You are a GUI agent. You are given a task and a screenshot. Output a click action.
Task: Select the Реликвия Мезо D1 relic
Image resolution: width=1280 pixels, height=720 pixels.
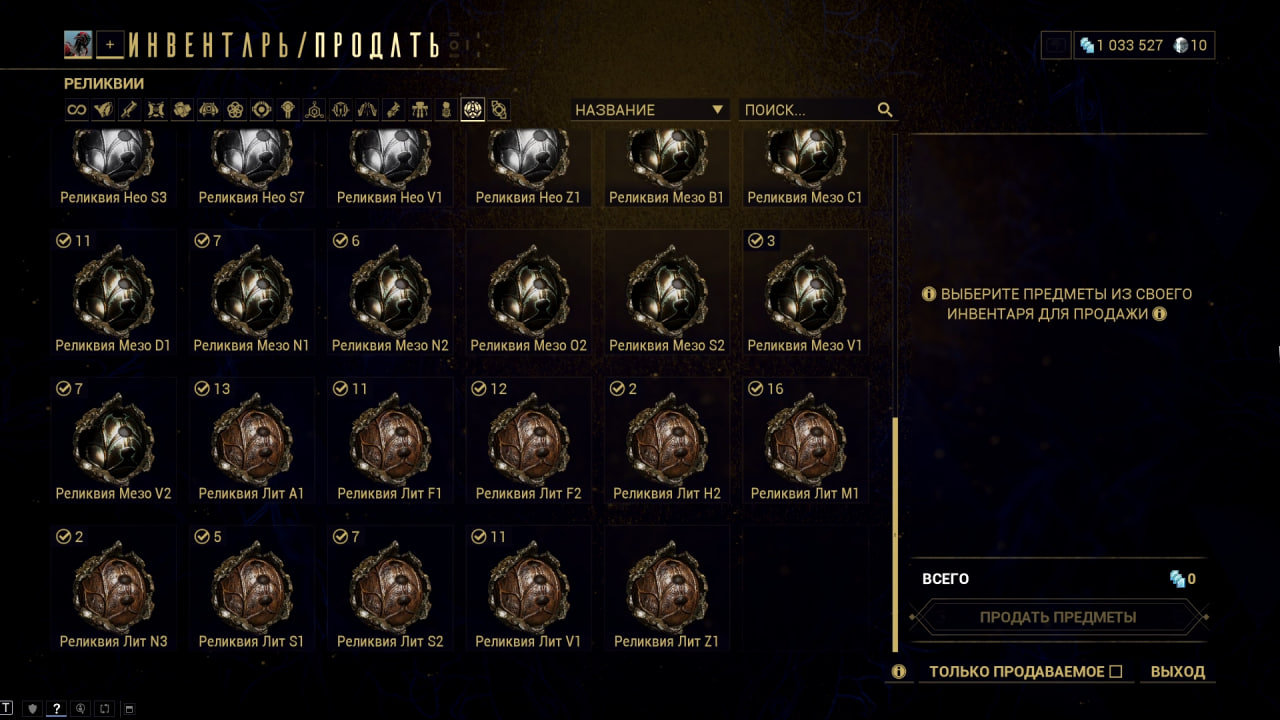pos(113,292)
